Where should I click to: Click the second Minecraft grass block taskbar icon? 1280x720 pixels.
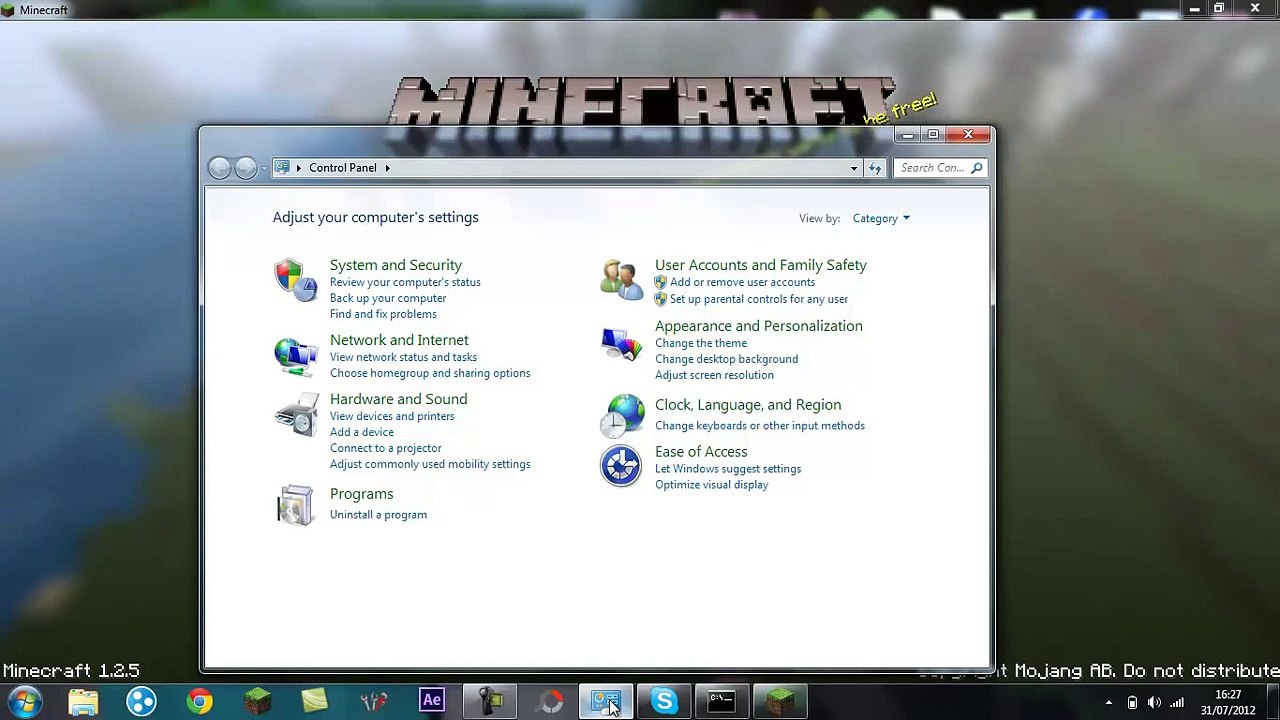pos(780,701)
